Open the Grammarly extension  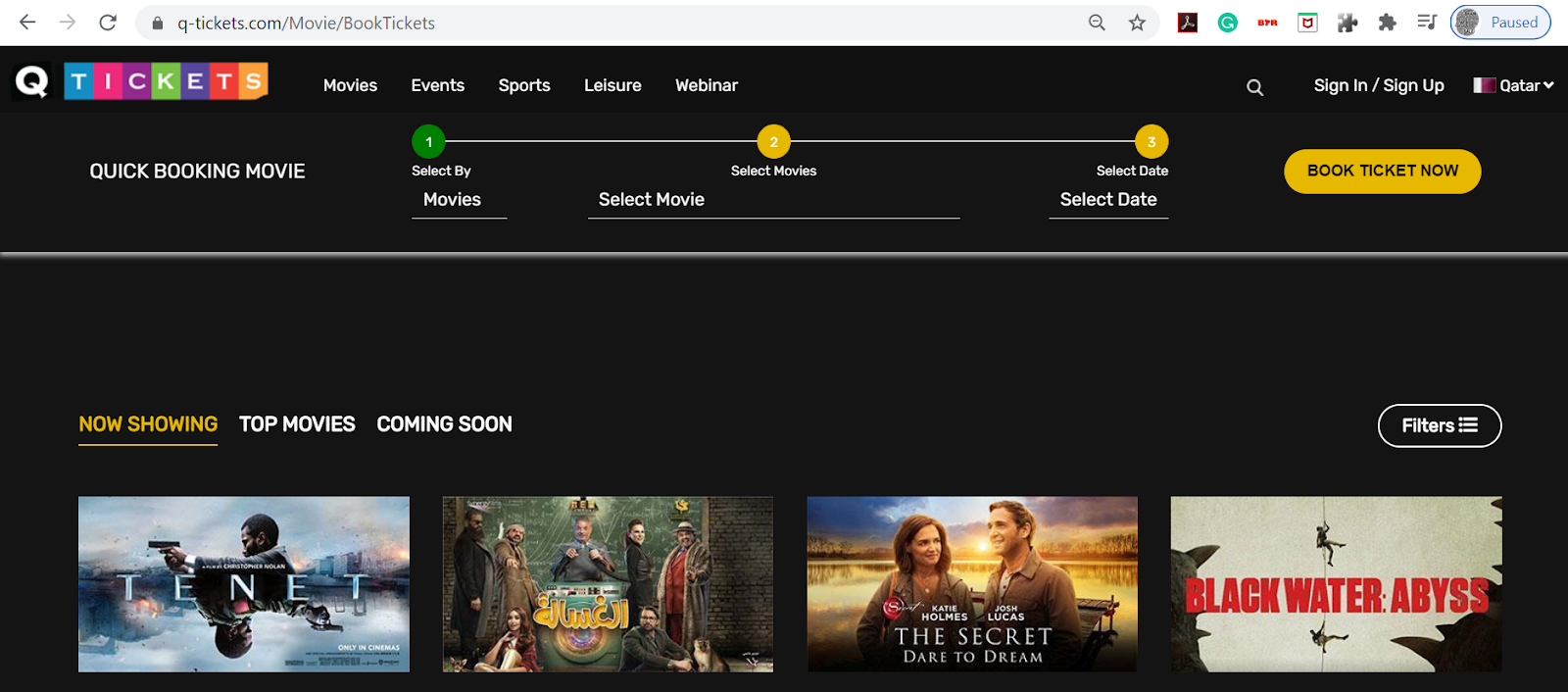coord(1228,23)
